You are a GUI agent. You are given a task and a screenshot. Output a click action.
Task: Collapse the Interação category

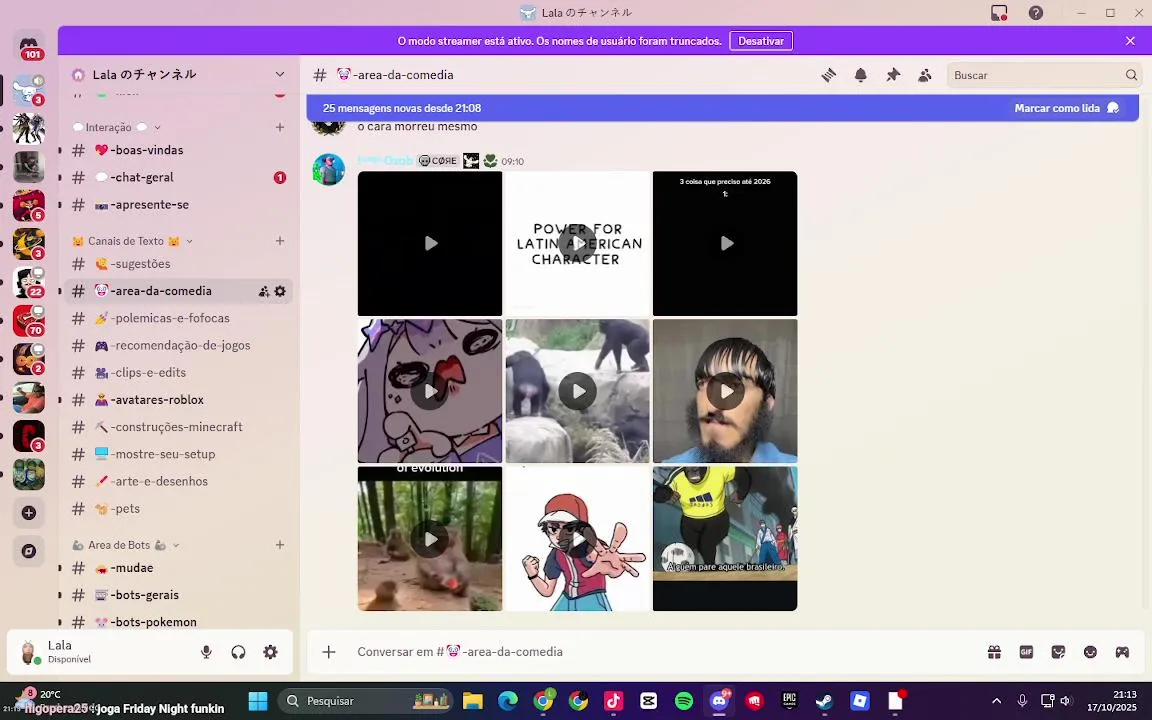[157, 128]
